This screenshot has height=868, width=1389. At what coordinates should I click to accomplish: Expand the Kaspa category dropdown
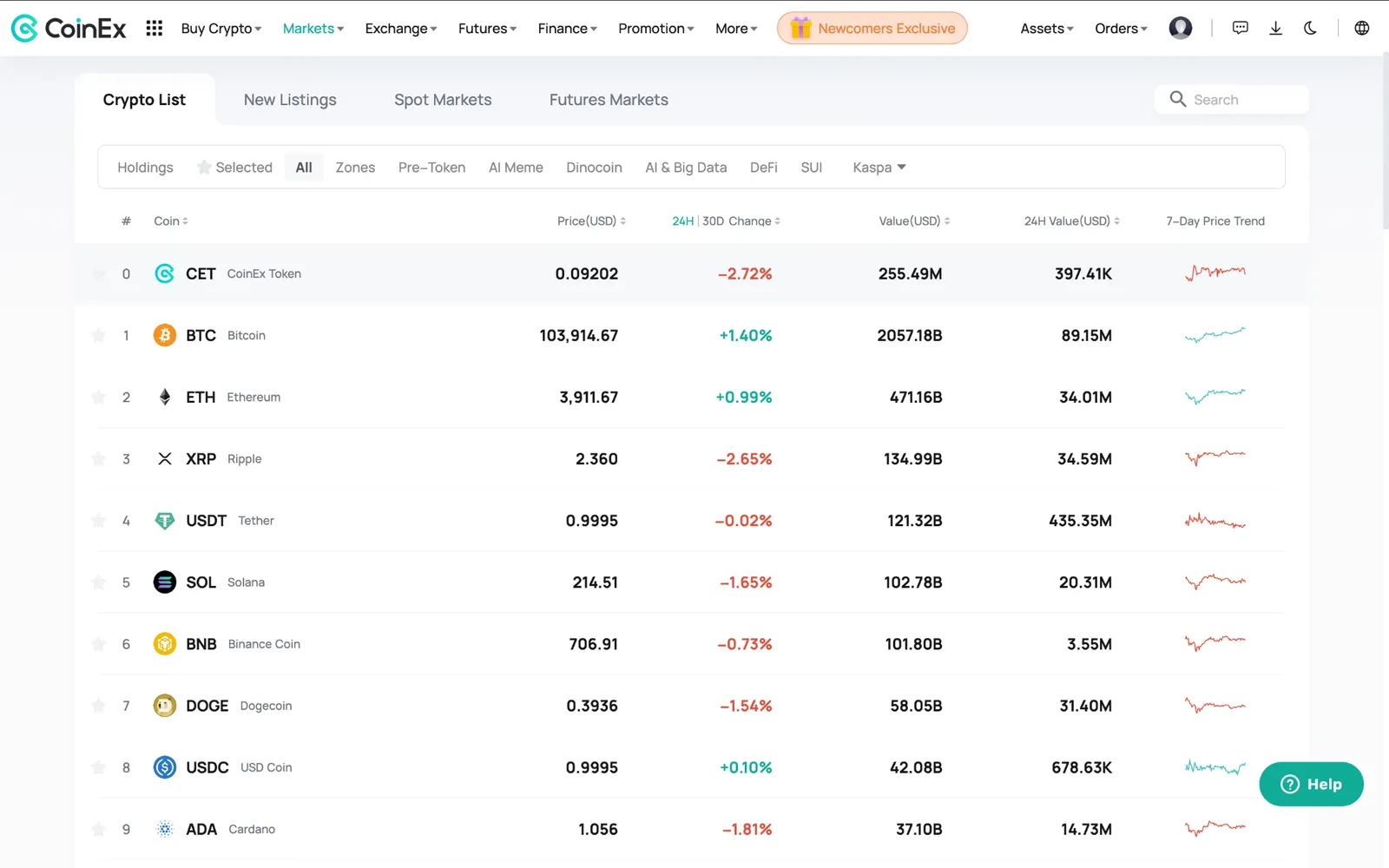coord(879,168)
